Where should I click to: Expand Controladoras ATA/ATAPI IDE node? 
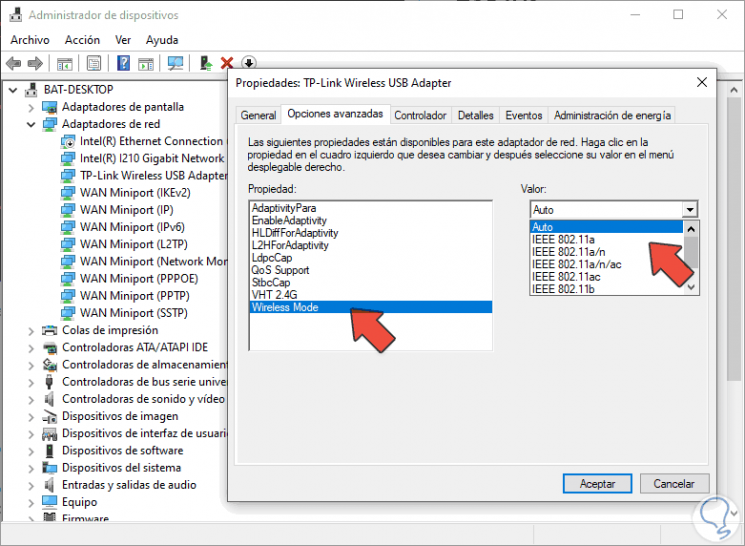pyautogui.click(x=31, y=348)
